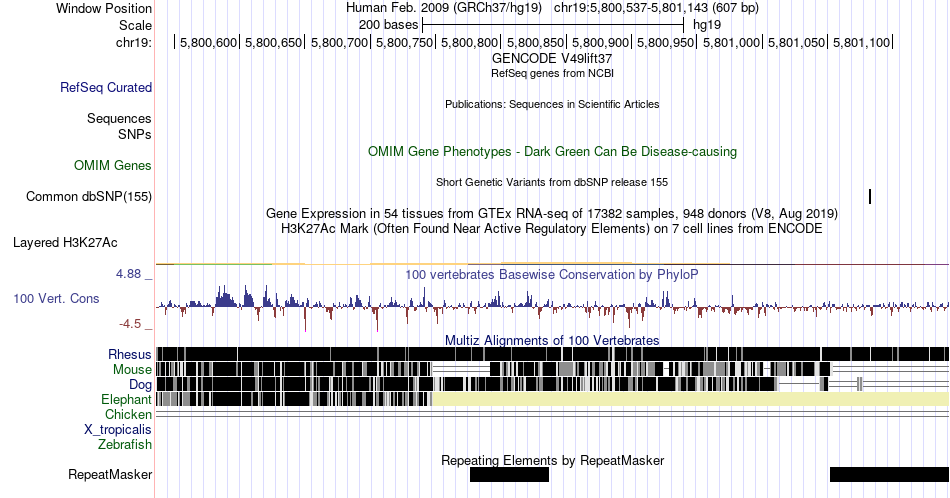This screenshot has width=950, height=498.
Task: Select the Rhesus alignment row label
Action: [x=130, y=354]
